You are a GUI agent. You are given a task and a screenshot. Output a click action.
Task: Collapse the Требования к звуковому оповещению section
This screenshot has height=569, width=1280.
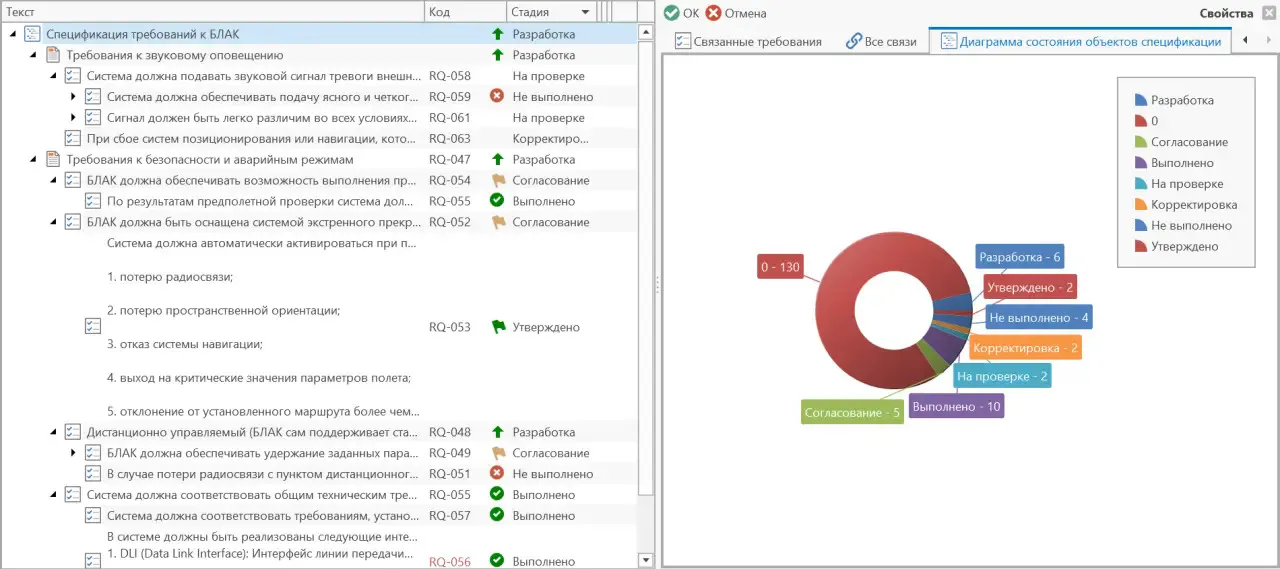(33, 55)
